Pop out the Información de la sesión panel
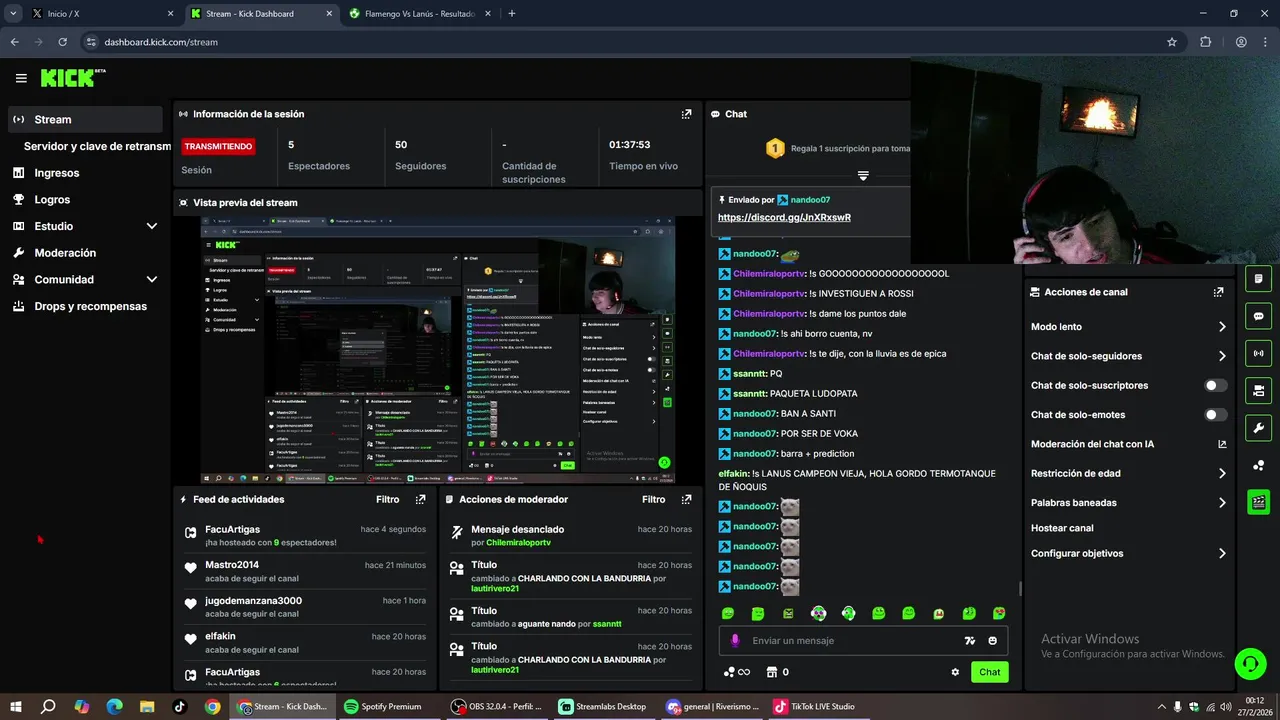This screenshot has width=1280, height=720. click(686, 114)
